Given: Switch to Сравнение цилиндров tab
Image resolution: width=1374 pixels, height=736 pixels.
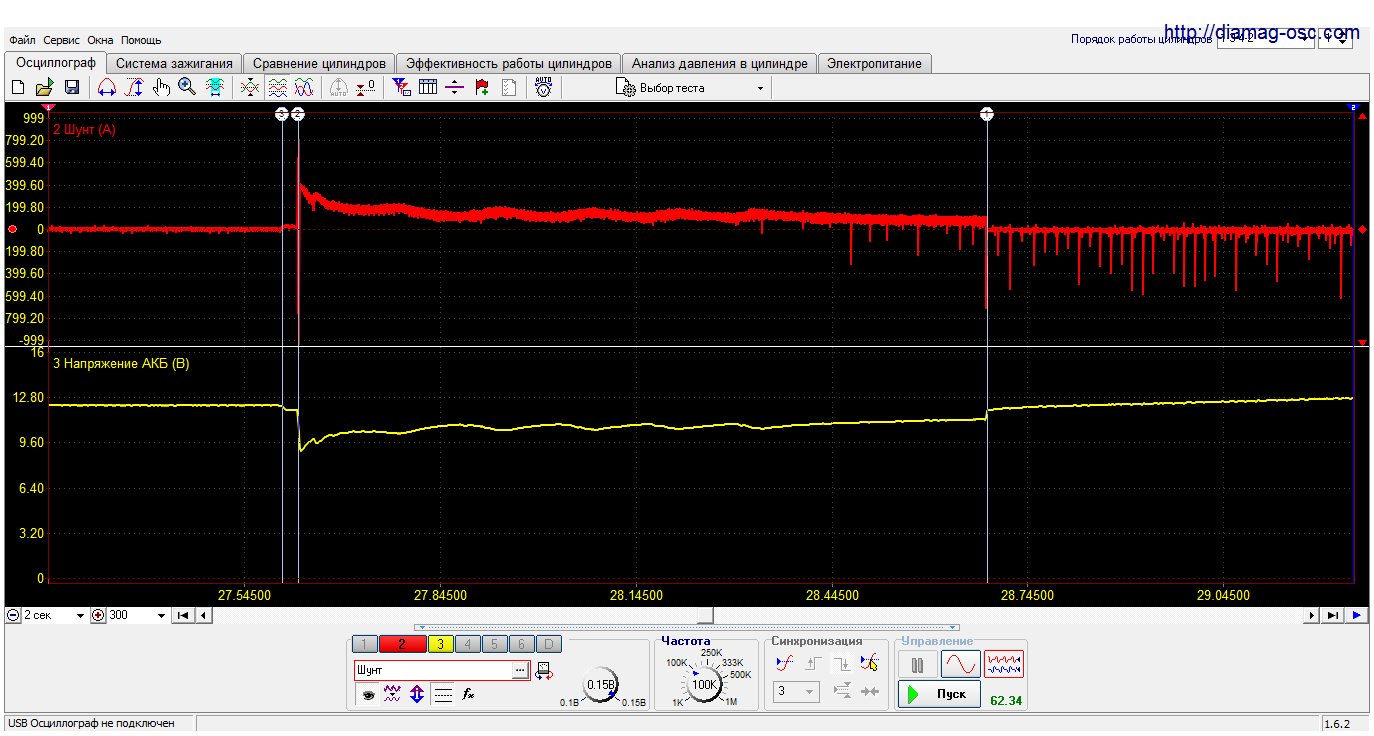Looking at the screenshot, I should [319, 63].
